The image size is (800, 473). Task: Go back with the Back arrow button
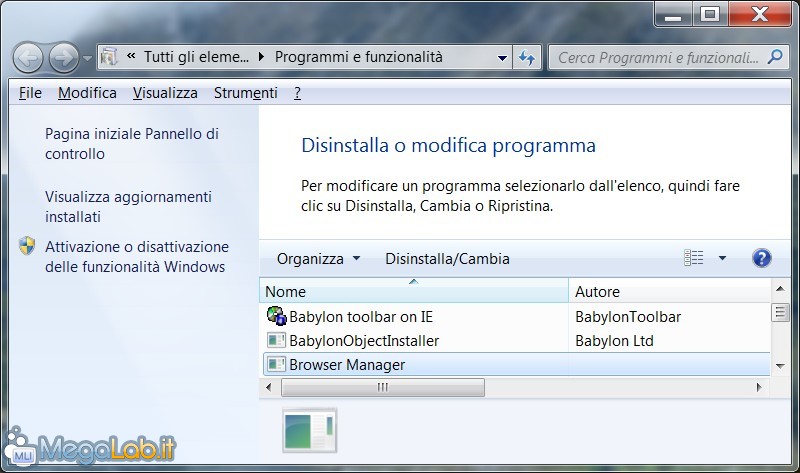click(x=28, y=58)
